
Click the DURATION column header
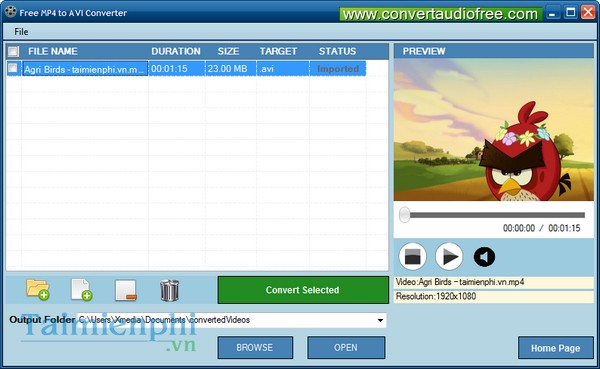pos(176,51)
